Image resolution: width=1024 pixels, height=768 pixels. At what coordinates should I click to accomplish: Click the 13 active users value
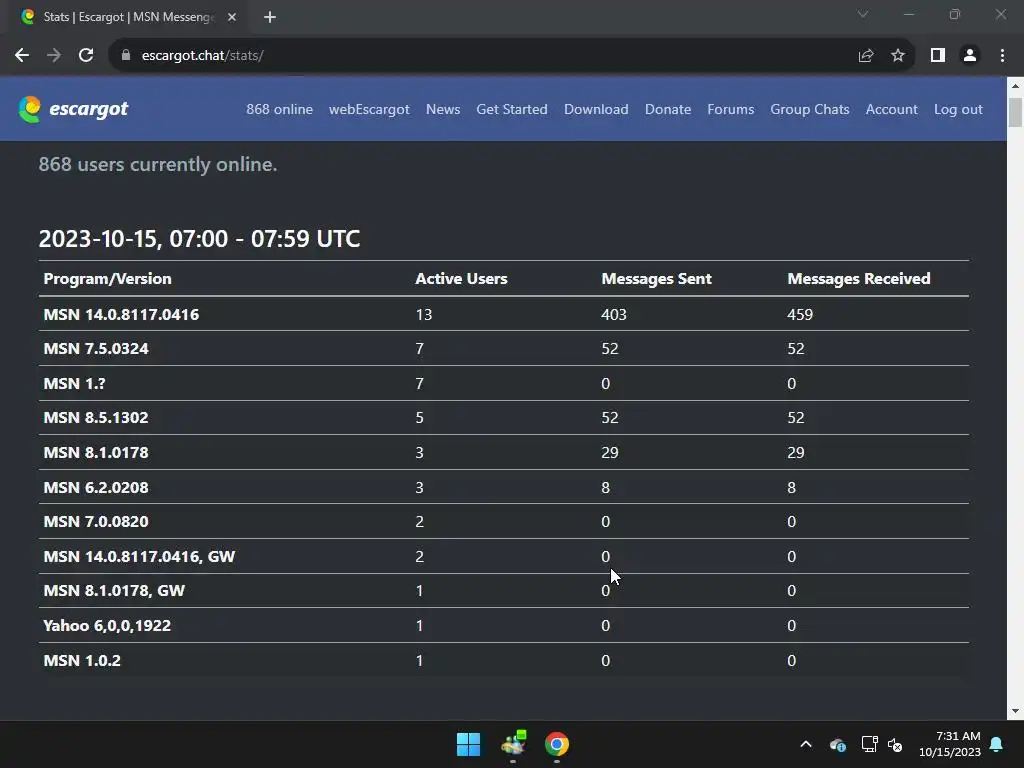click(424, 315)
